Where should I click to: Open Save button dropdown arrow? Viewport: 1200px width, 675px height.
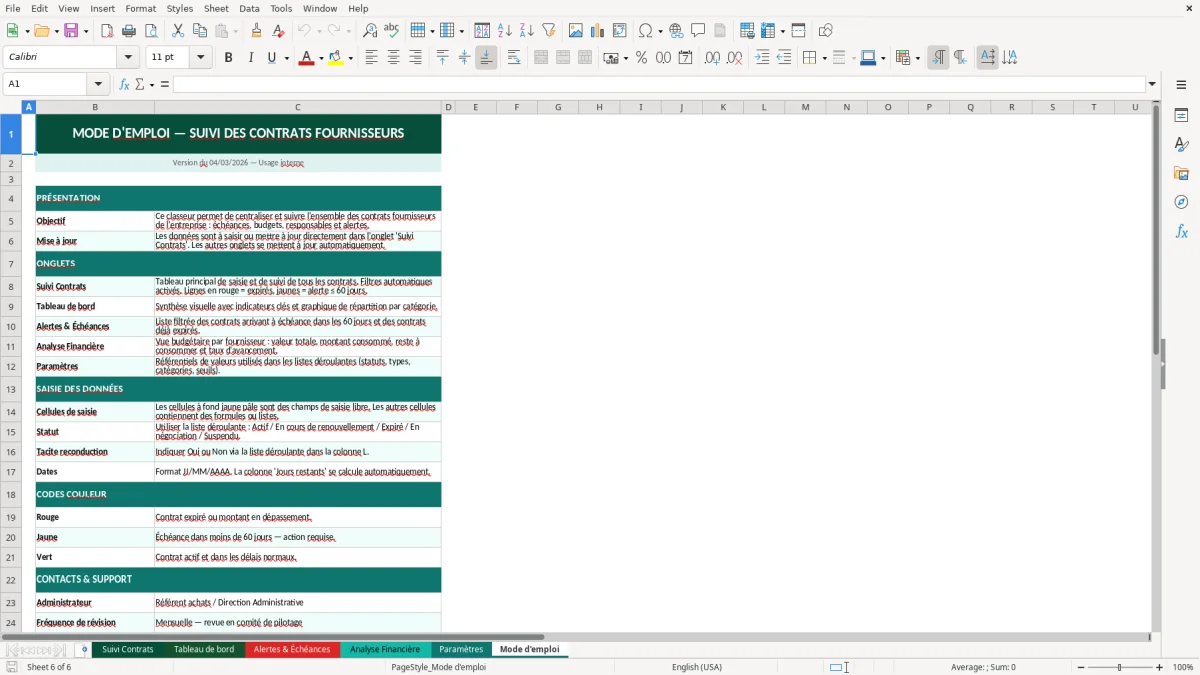coord(85,31)
